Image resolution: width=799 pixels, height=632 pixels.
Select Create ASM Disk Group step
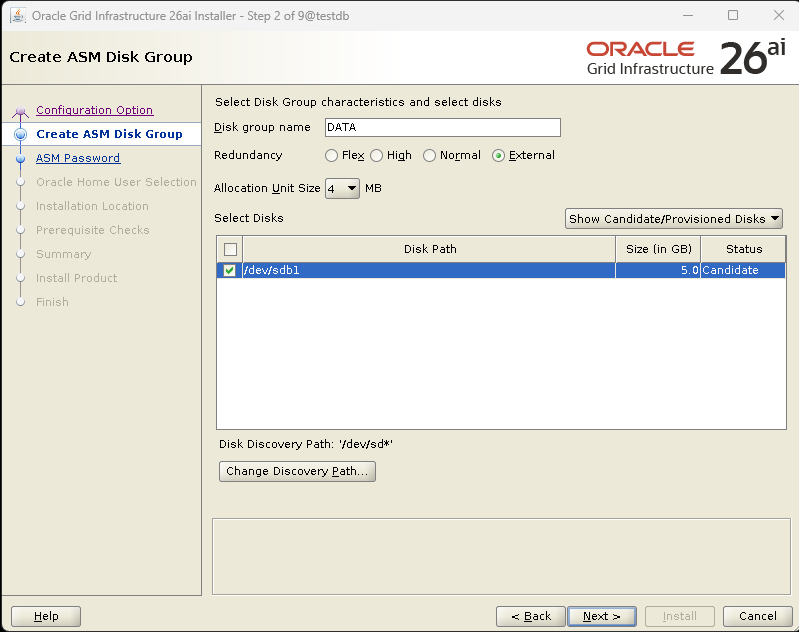click(109, 134)
